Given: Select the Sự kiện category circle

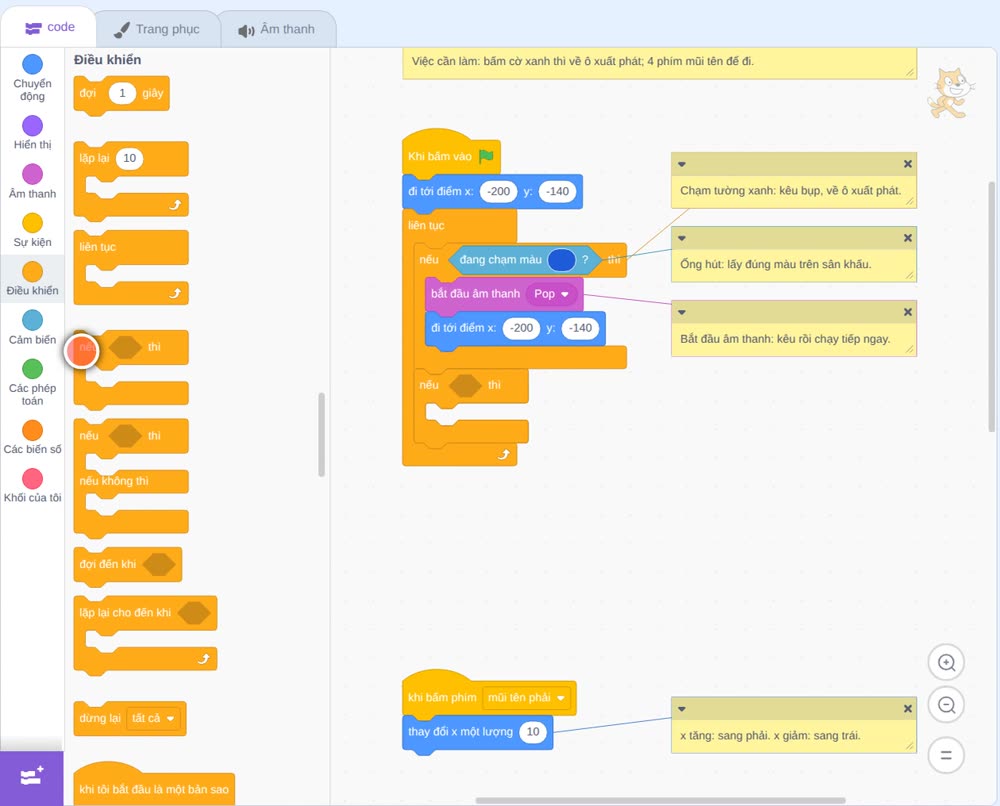Looking at the screenshot, I should (x=33, y=223).
